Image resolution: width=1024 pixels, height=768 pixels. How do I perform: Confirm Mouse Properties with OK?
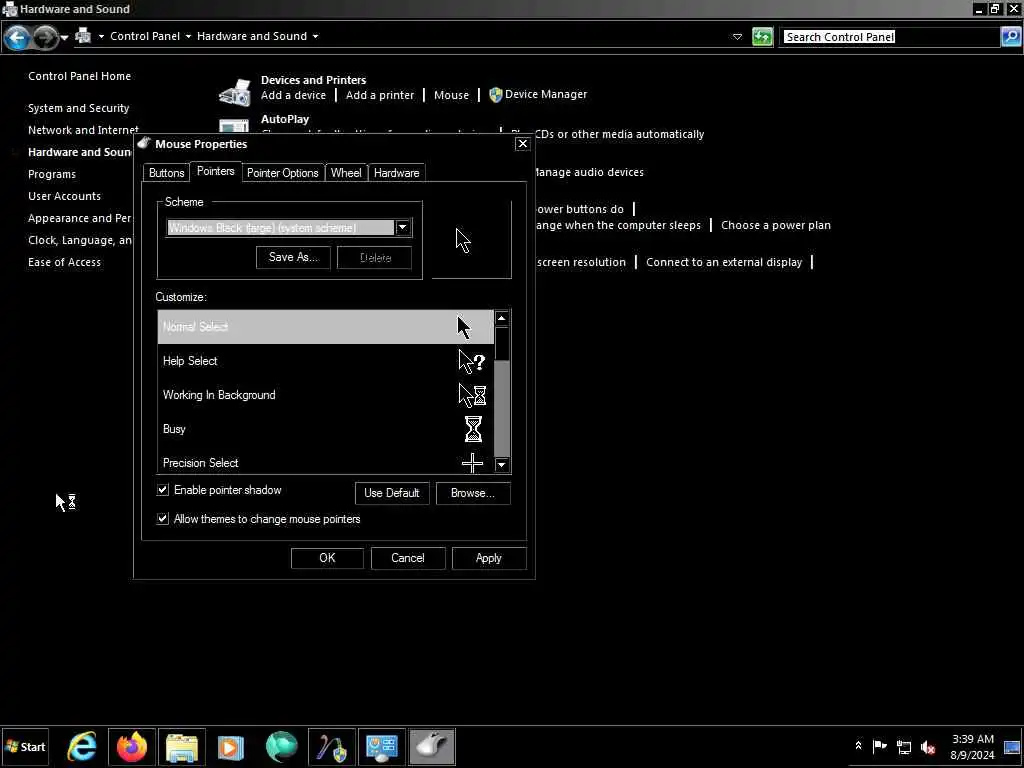point(327,558)
